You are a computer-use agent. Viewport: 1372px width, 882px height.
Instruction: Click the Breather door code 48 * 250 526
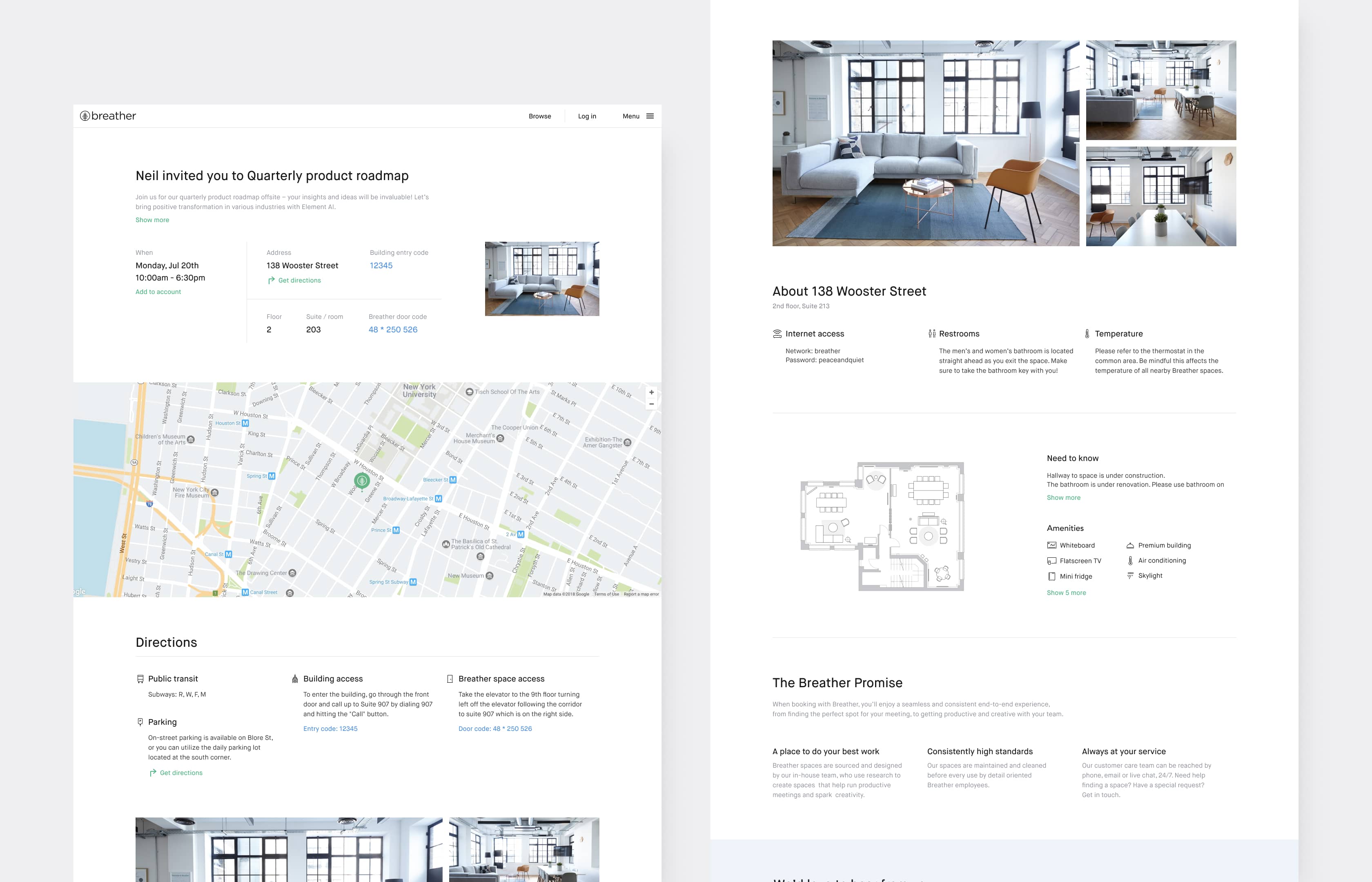coord(393,330)
